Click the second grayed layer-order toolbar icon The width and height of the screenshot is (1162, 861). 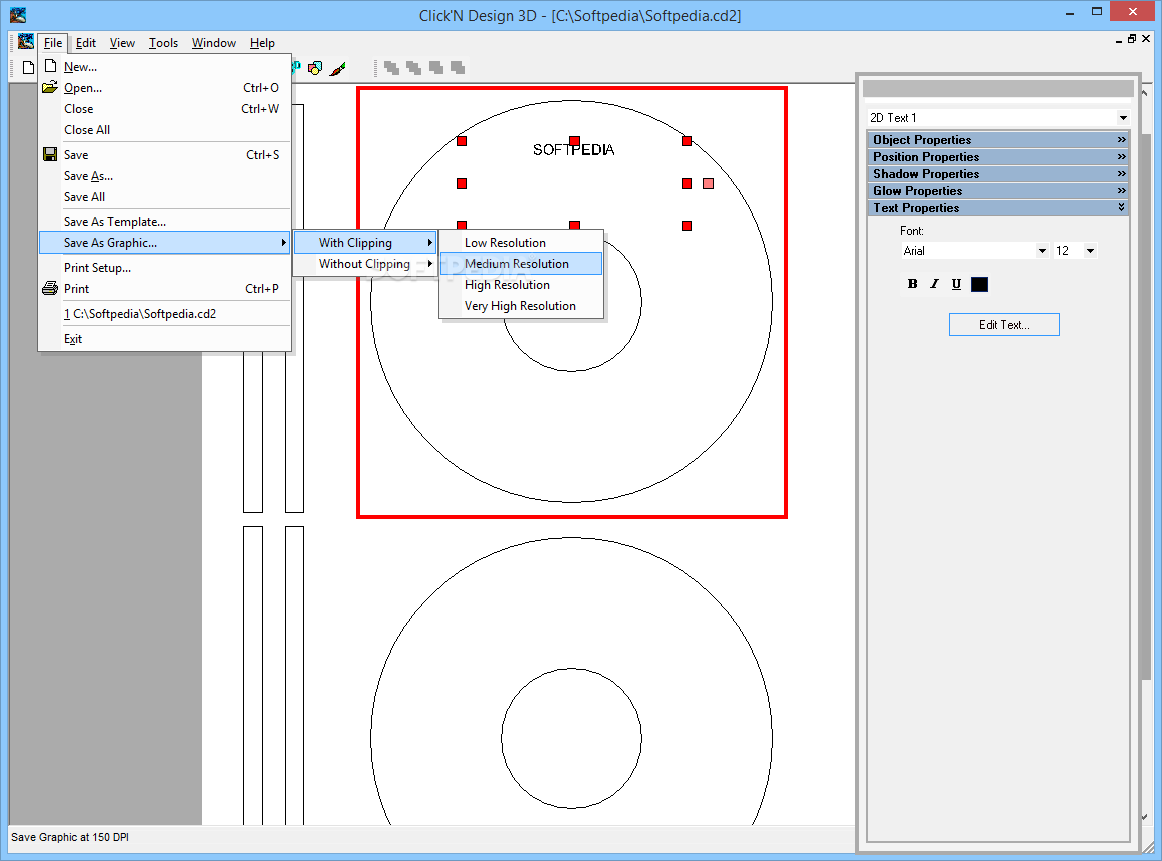pyautogui.click(x=414, y=68)
